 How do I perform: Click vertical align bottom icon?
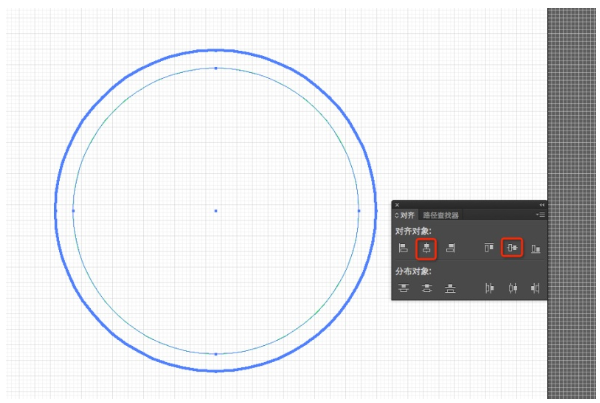point(536,249)
